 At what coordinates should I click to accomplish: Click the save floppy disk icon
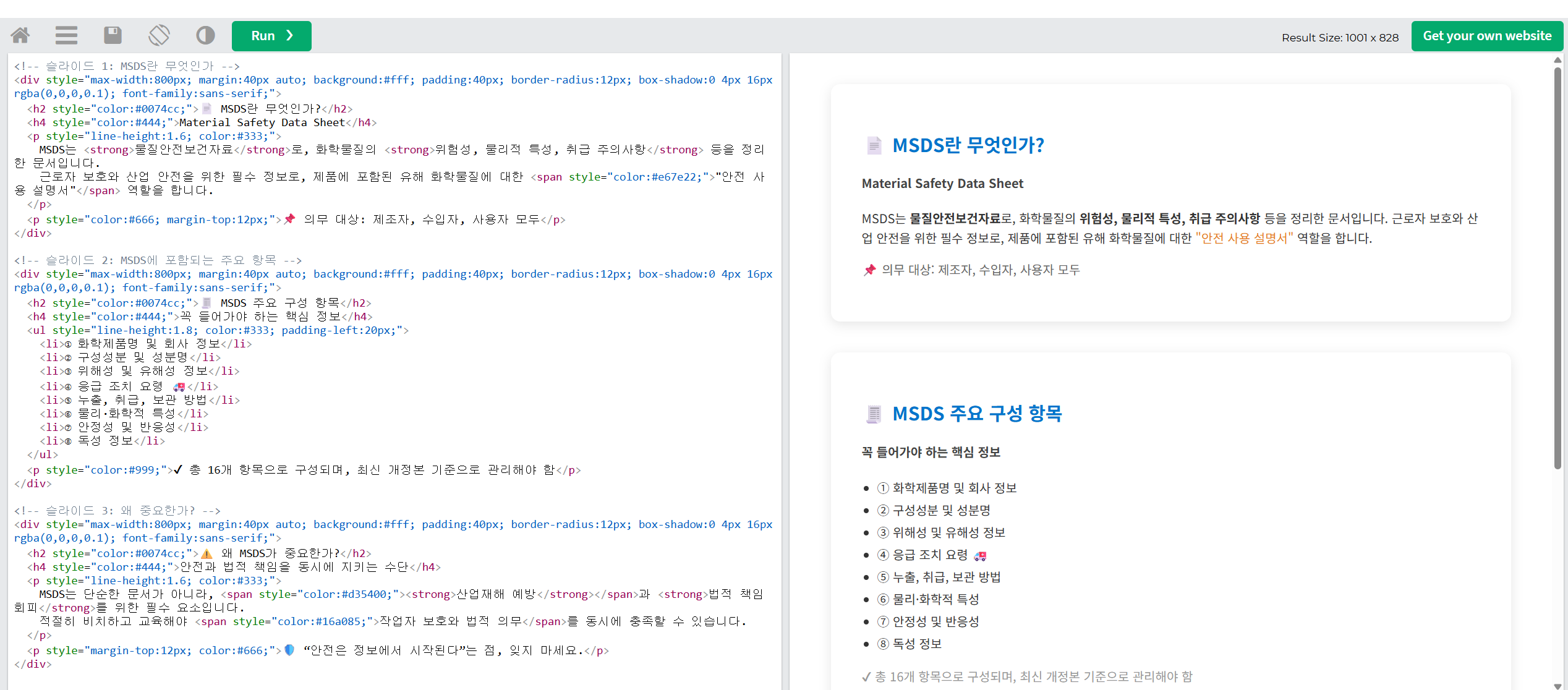(x=113, y=35)
